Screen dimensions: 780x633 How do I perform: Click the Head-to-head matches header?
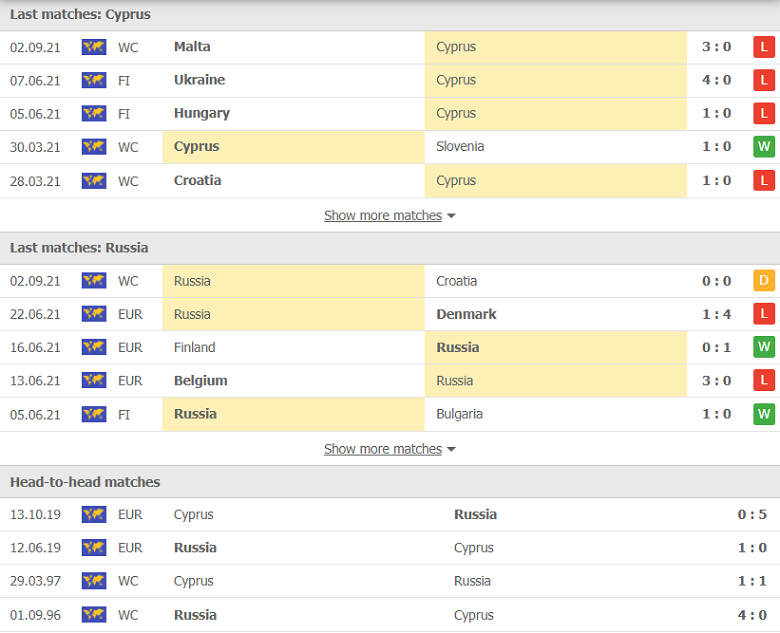pyautogui.click(x=85, y=482)
